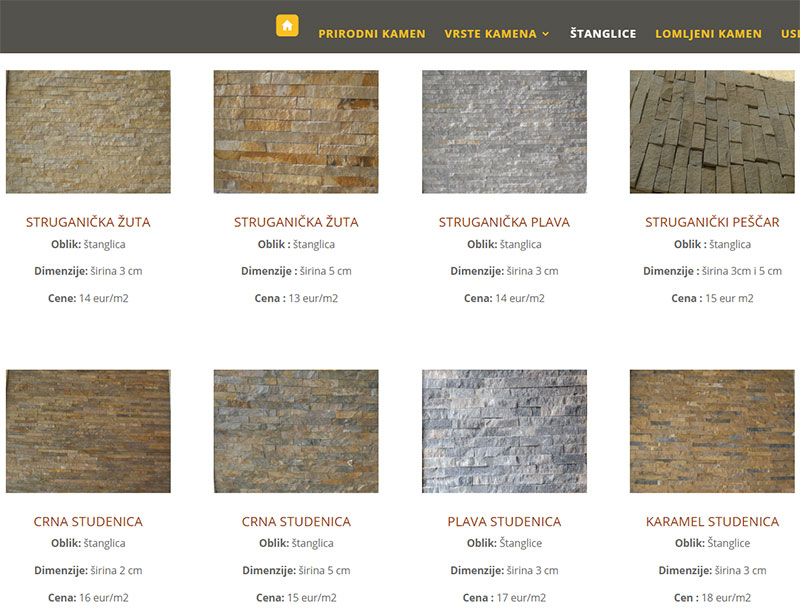Expand the VRSTE KAMENA dropdown
Screen dimensions: 800x608
[496, 34]
